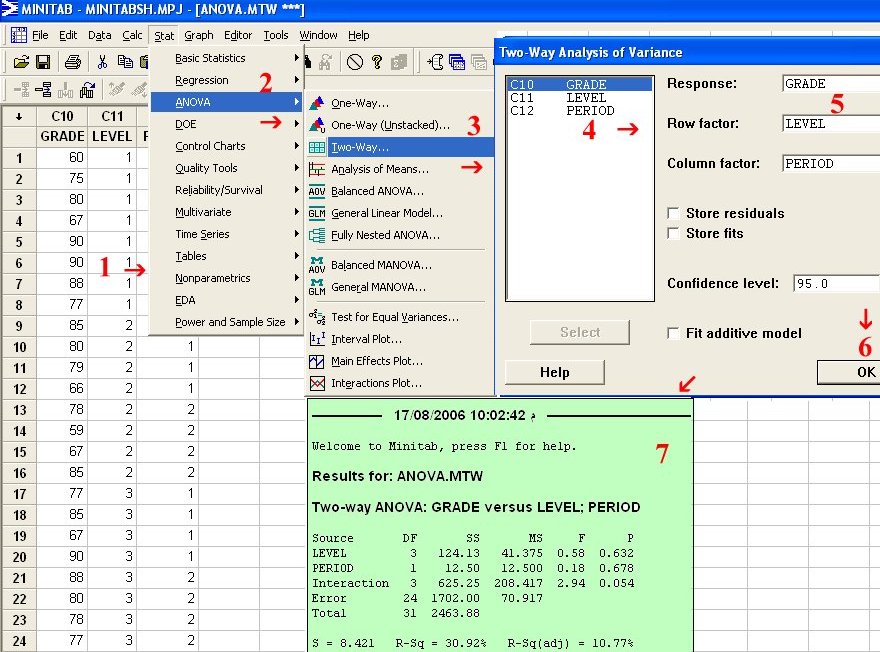Image resolution: width=880 pixels, height=652 pixels.
Task: Select C12 PERIOD in the variable list
Action: 579,111
